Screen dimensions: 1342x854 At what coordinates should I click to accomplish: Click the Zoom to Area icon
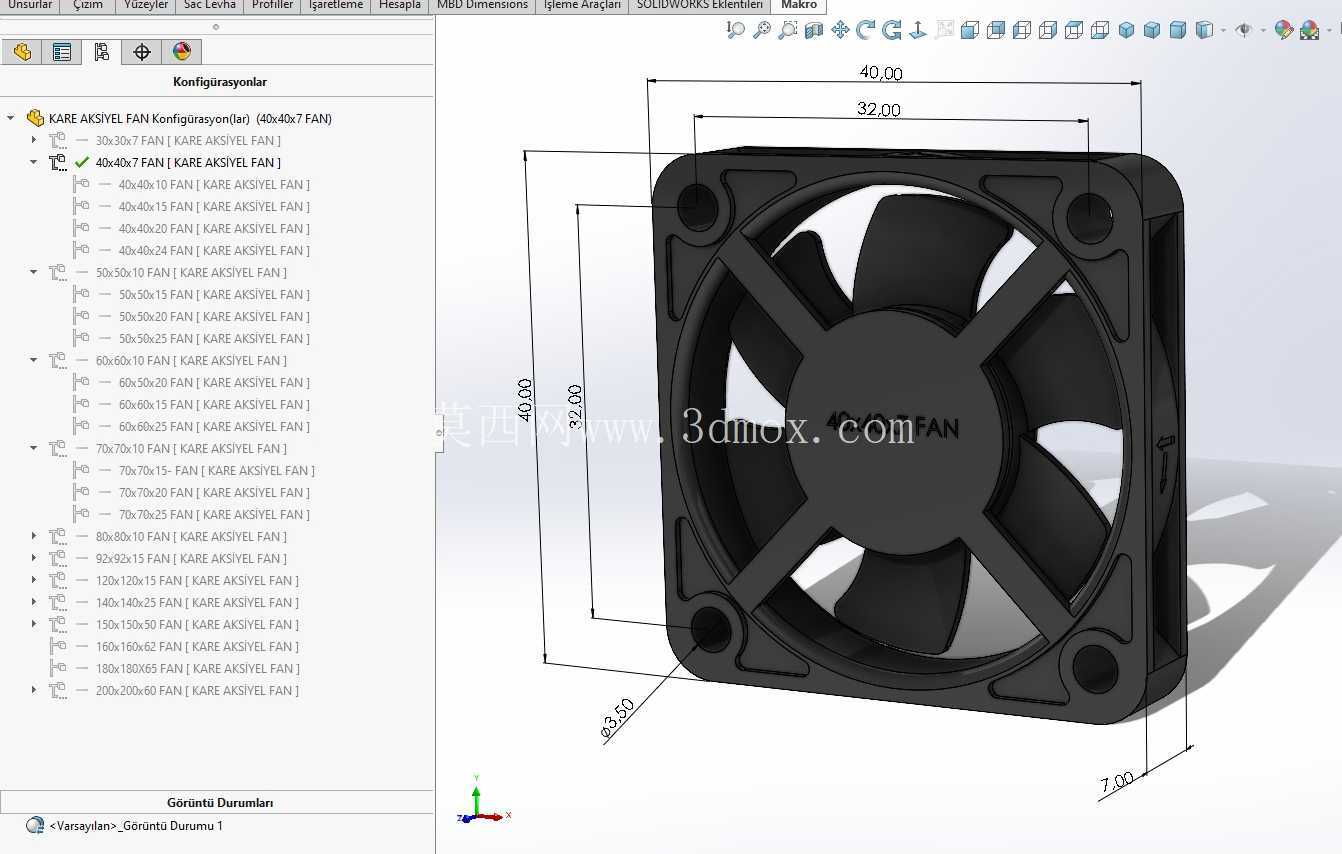[788, 30]
